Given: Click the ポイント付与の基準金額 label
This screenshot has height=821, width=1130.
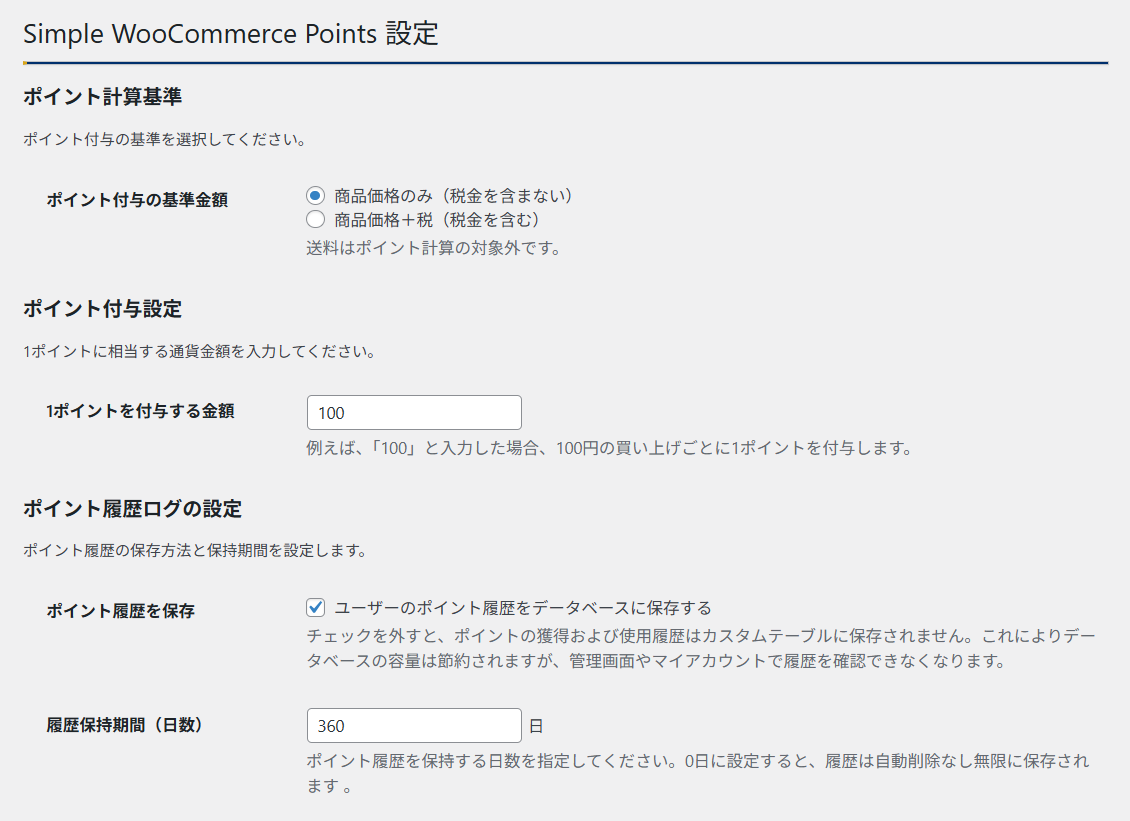Looking at the screenshot, I should [x=137, y=200].
